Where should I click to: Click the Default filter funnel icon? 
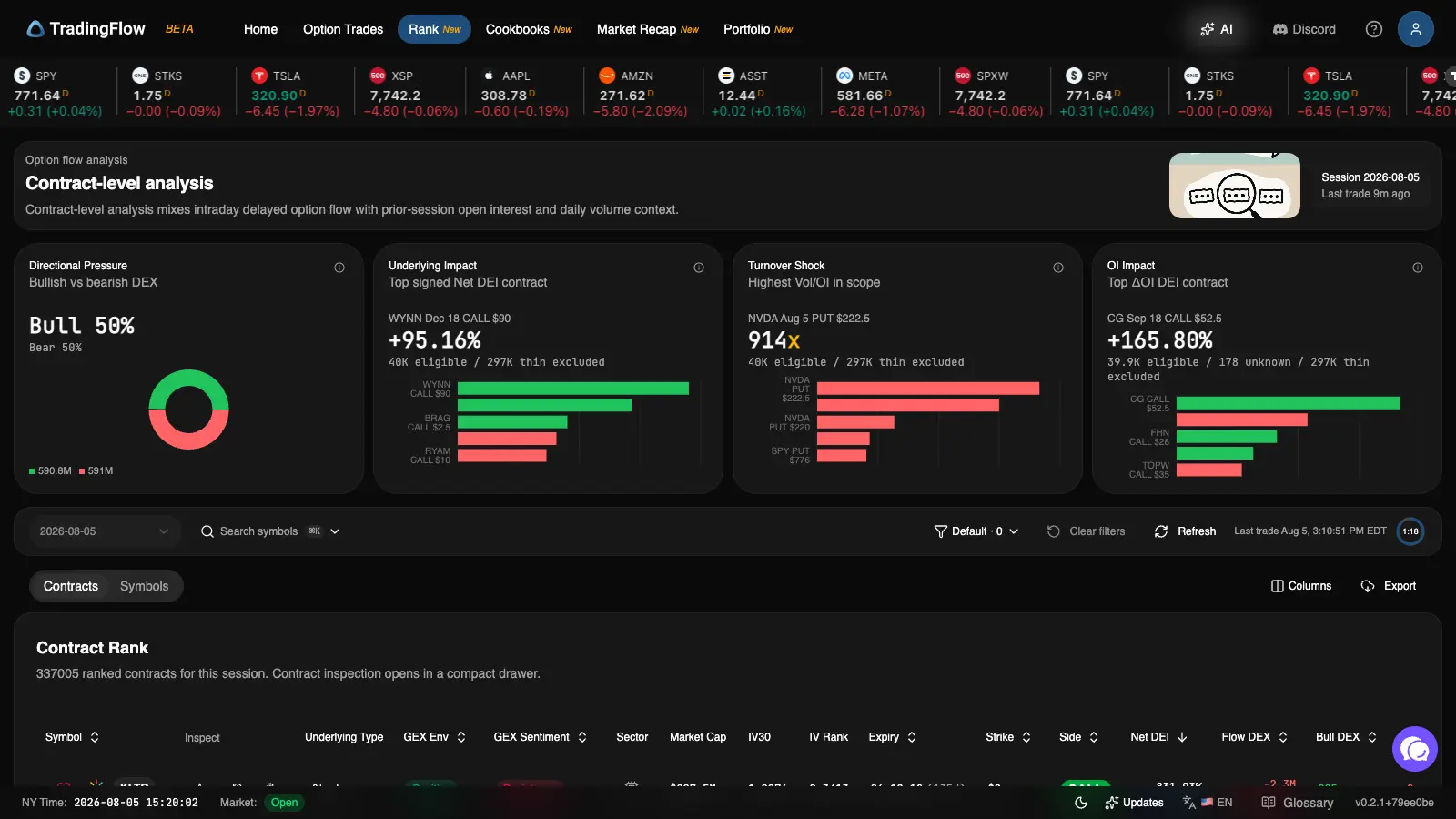941,531
